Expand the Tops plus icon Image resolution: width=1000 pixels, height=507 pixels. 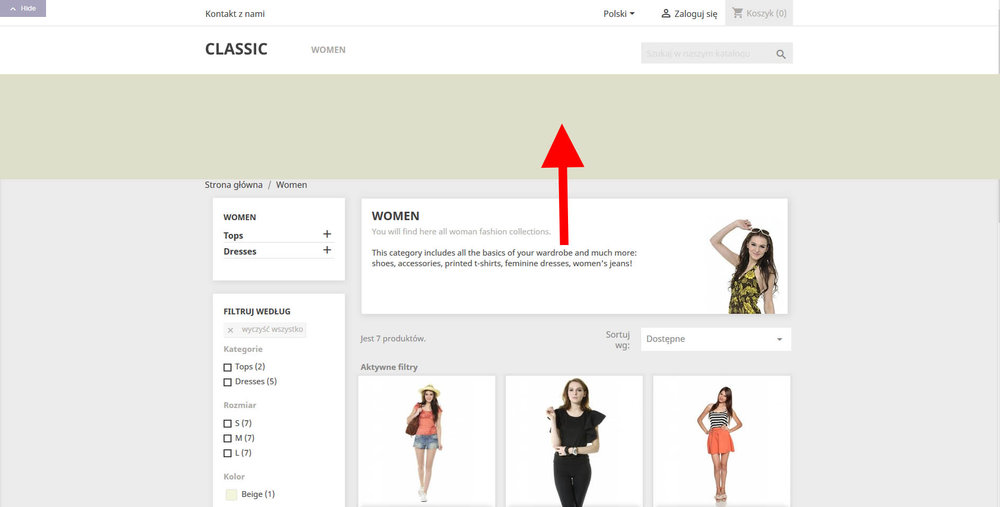[327, 234]
